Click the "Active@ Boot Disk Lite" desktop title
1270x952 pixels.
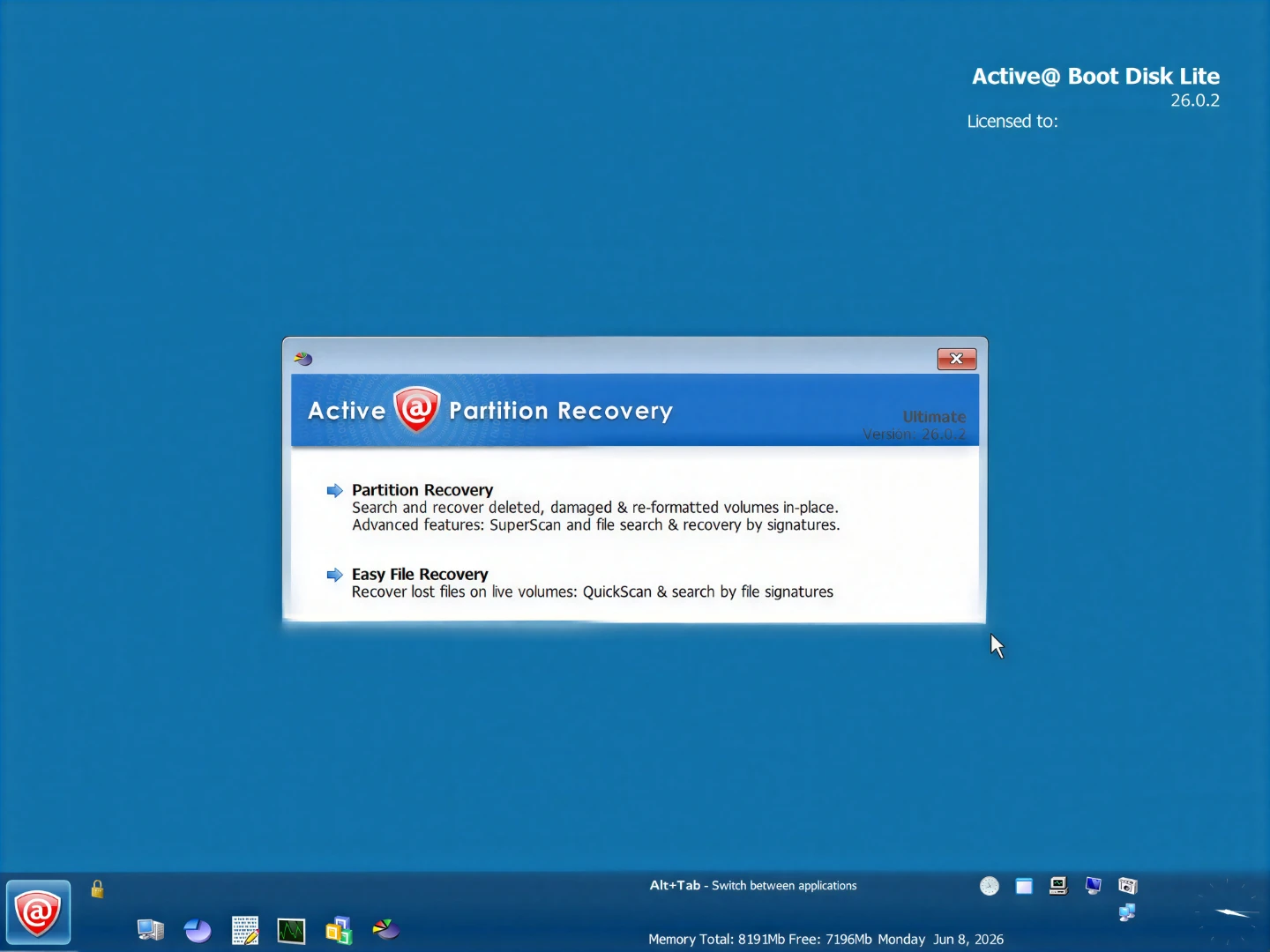1095,77
